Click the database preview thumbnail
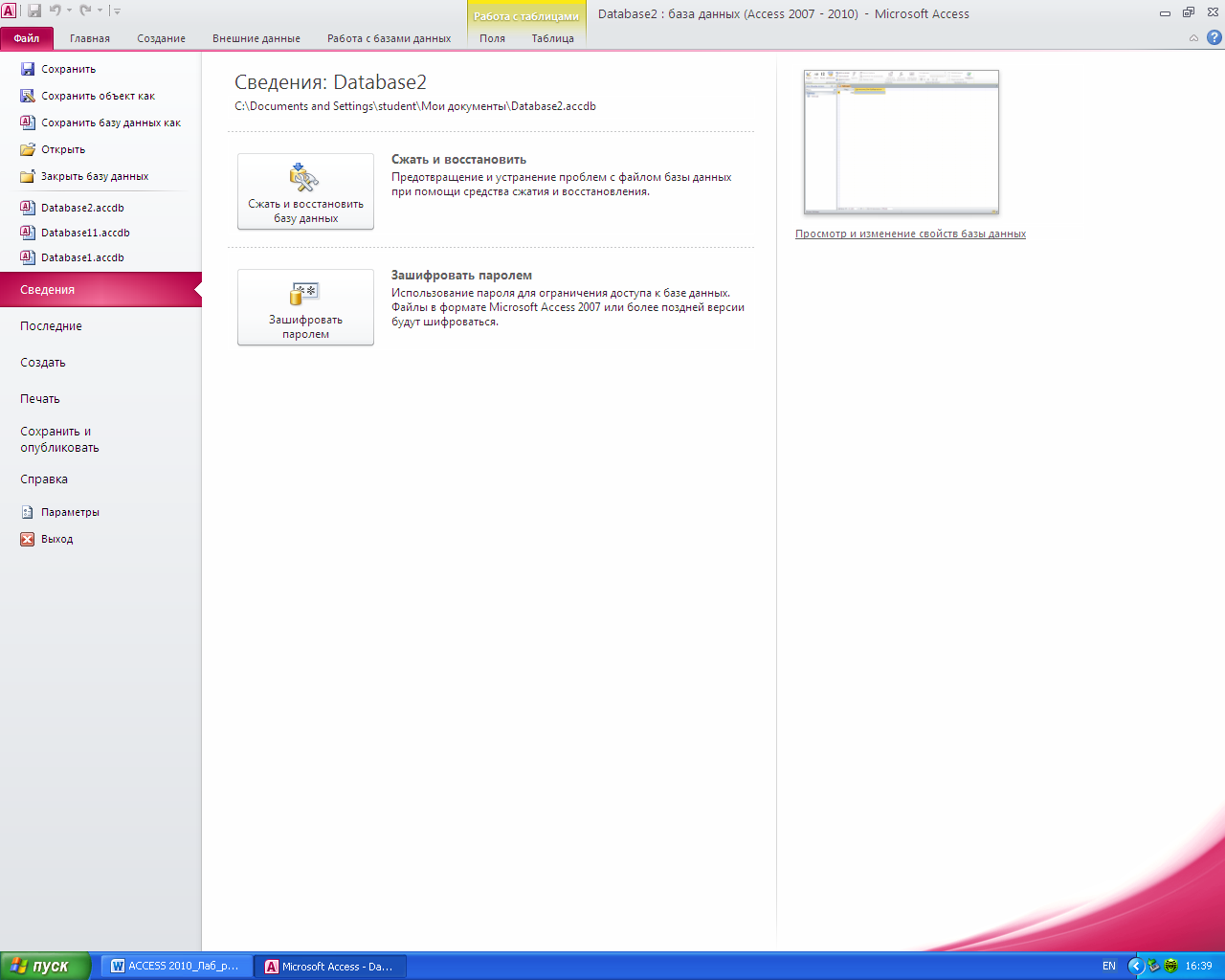Screen dimensions: 1225x980 point(902,142)
